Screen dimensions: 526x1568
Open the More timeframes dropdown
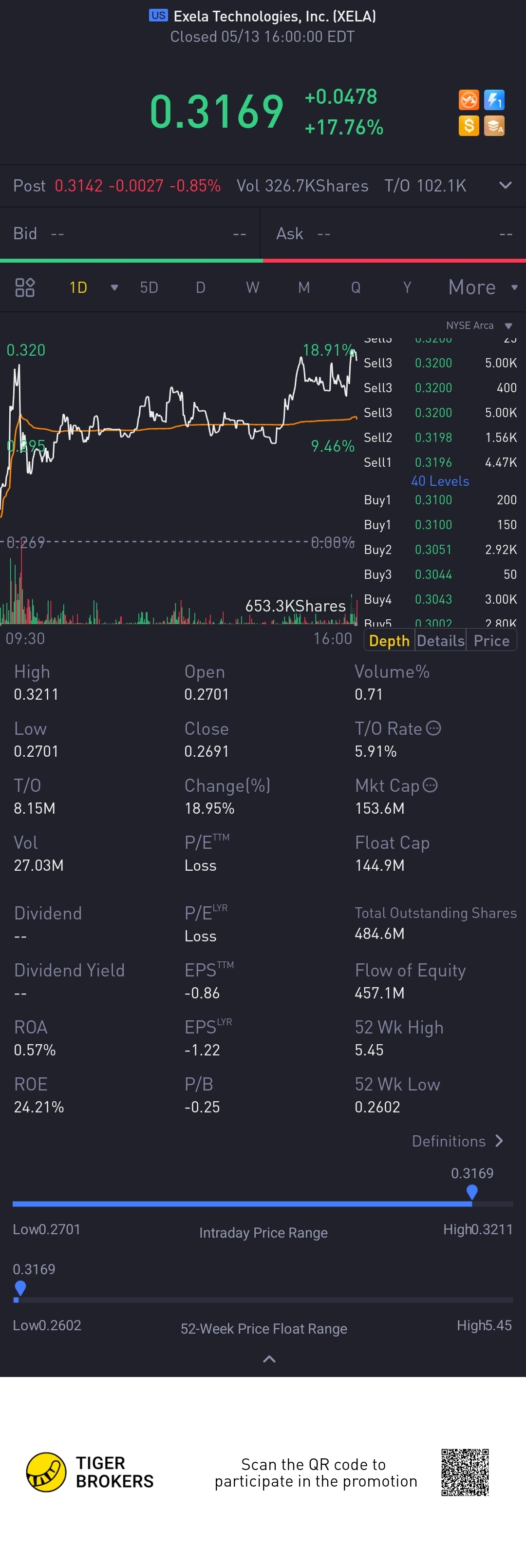pyautogui.click(x=483, y=287)
